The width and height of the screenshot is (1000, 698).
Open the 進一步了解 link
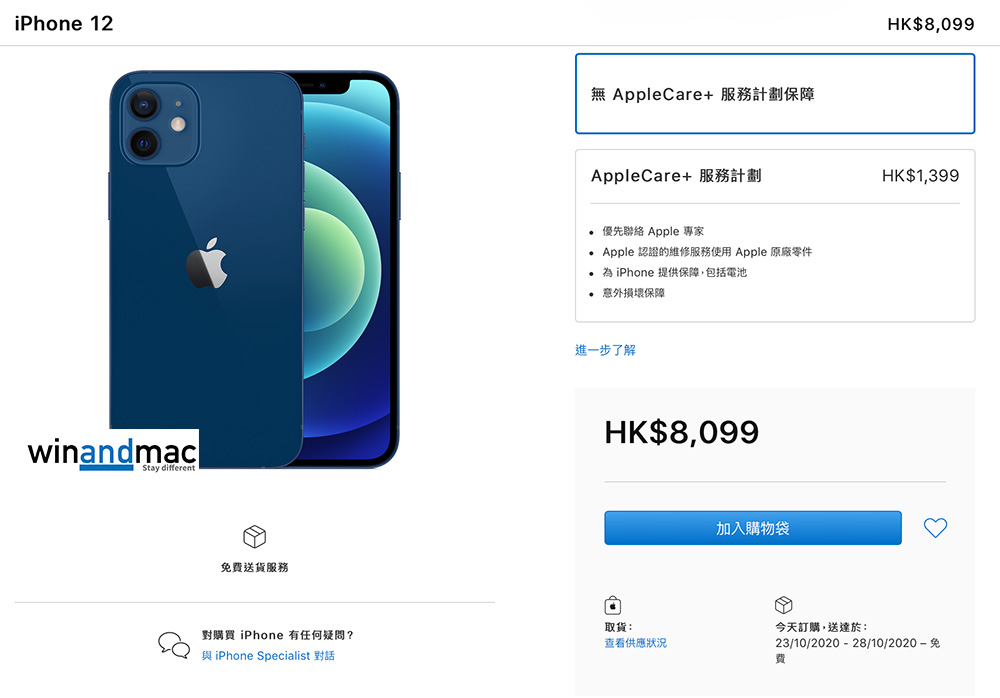tap(605, 350)
